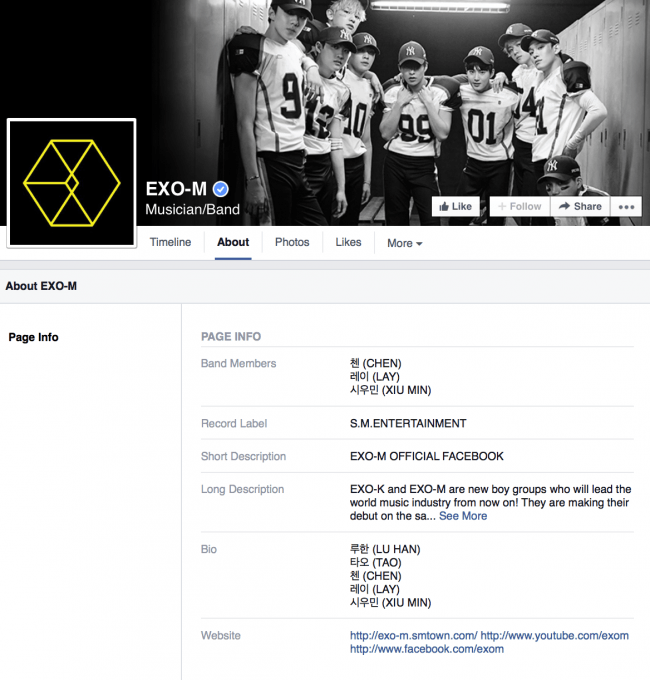Image resolution: width=650 pixels, height=680 pixels.
Task: Open the three-dot more options menu
Action: pos(626,206)
